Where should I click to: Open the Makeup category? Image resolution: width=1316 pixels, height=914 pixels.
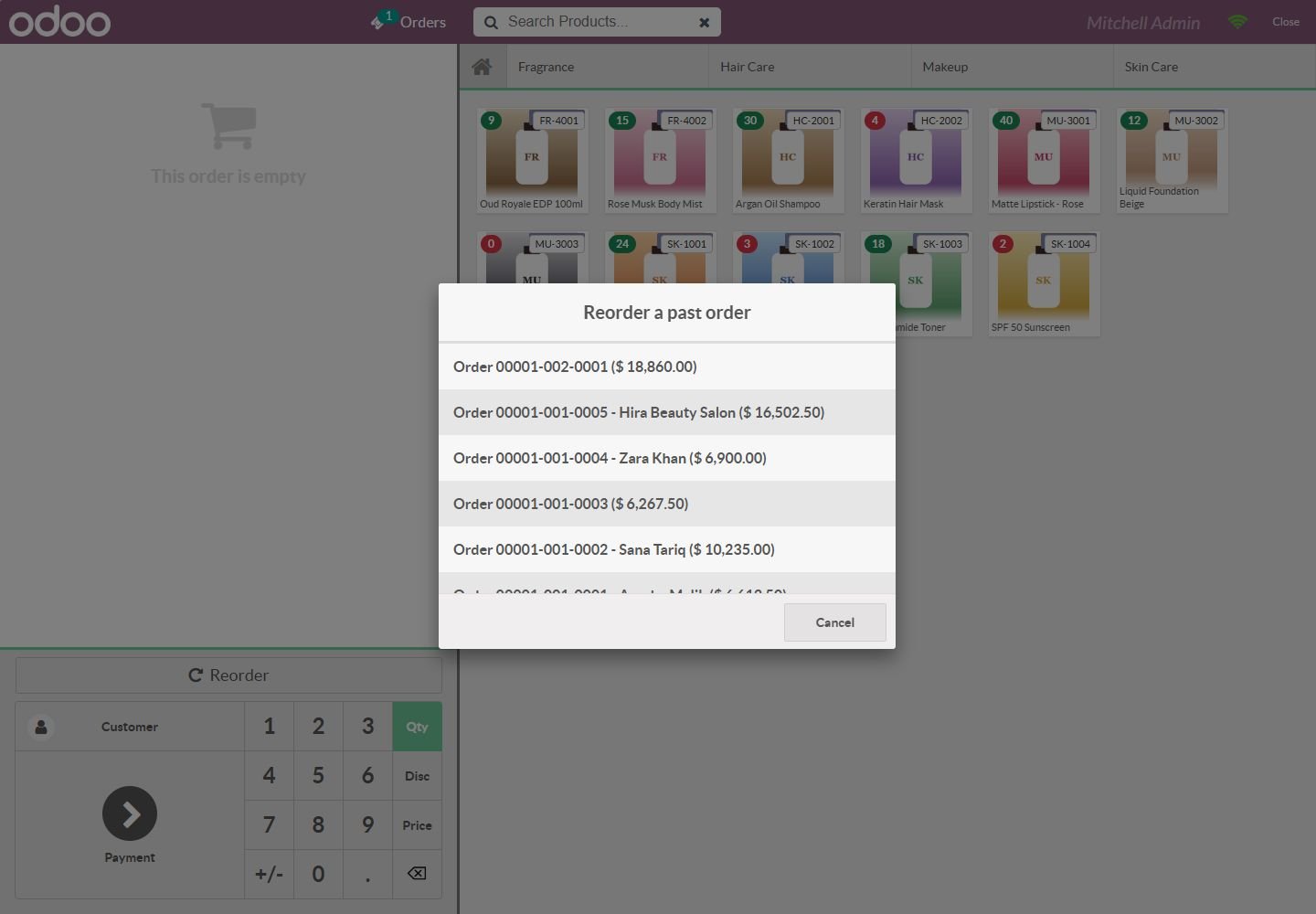coord(1012,67)
